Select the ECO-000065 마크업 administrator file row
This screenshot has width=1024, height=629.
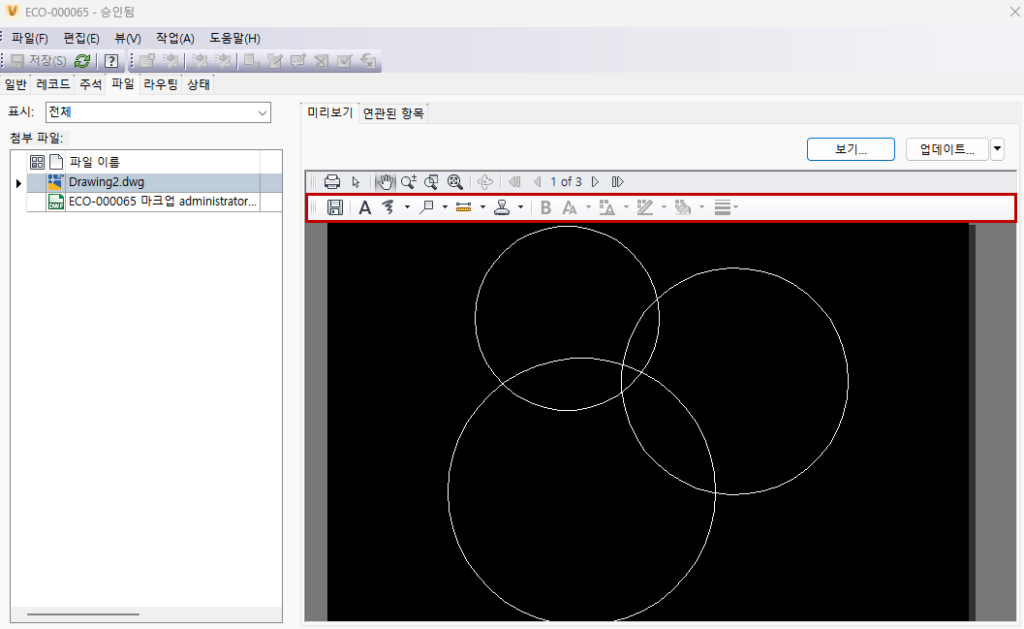(154, 202)
